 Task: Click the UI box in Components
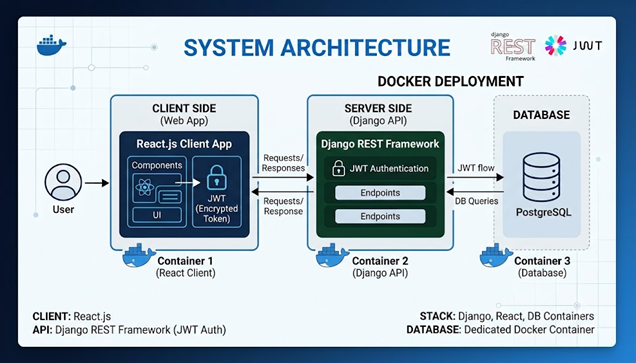157,215
